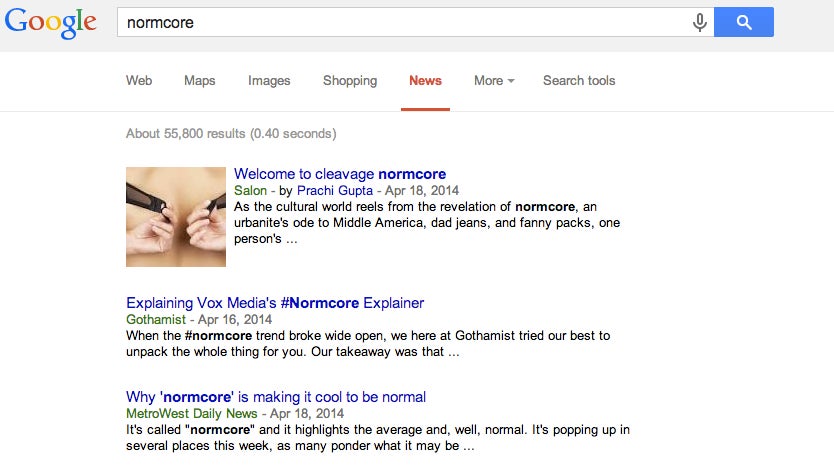This screenshot has height=471, width=834.
Task: Click the MetroWest Daily News source
Action: (x=191, y=414)
